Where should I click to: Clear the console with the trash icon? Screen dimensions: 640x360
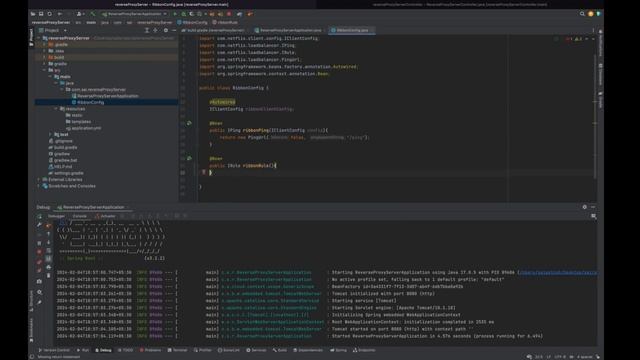coord(49,276)
